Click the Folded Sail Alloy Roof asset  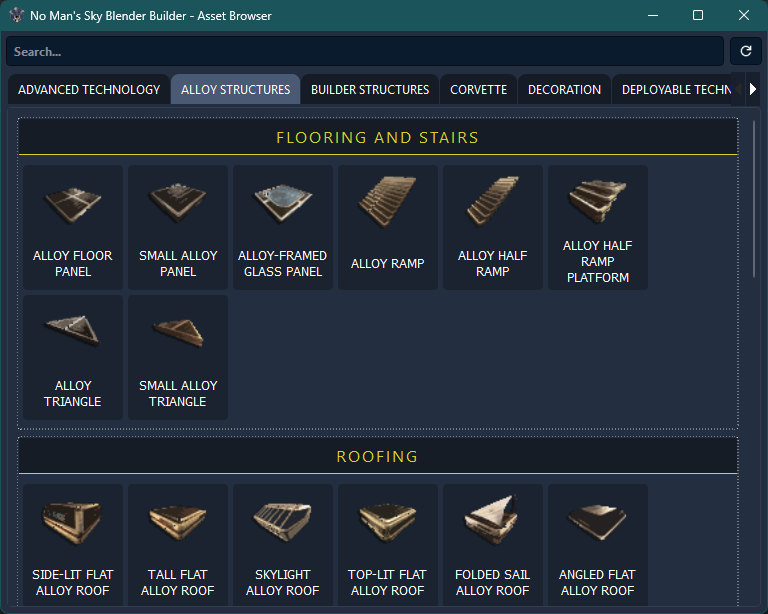[x=493, y=545]
